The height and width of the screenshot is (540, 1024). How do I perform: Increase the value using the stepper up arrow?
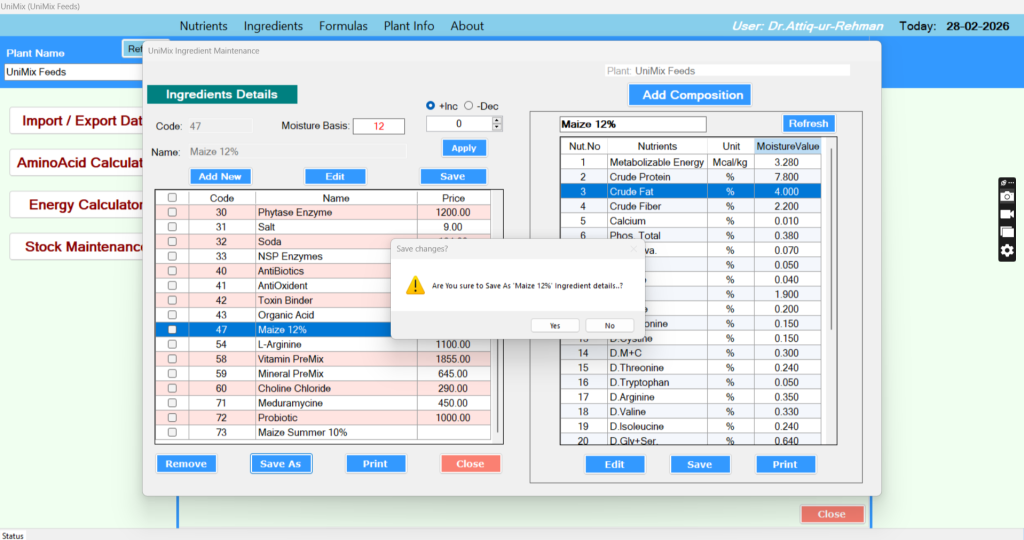click(497, 120)
